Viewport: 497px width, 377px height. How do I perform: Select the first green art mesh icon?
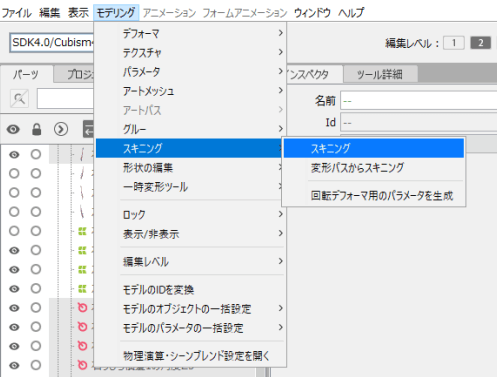click(82, 231)
